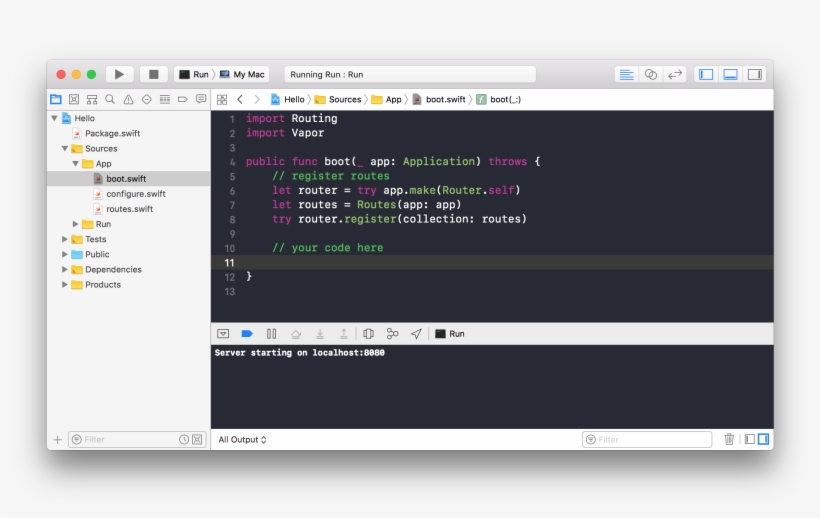Show only recently modified files
The image size is (820, 518).
click(184, 440)
